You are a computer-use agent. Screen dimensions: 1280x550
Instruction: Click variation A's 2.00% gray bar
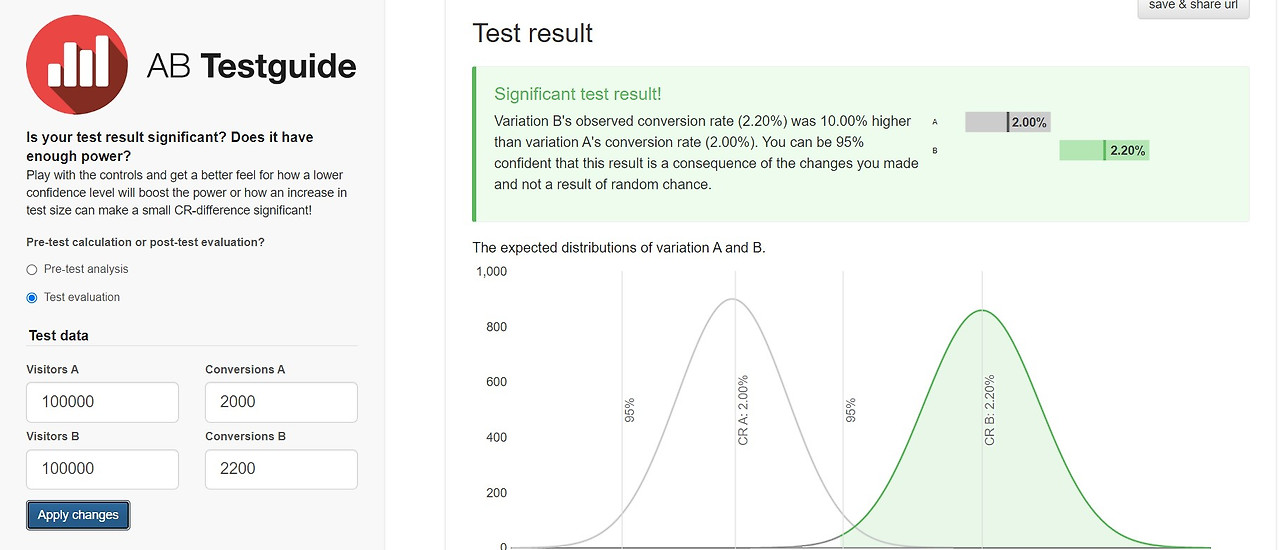(x=1007, y=122)
